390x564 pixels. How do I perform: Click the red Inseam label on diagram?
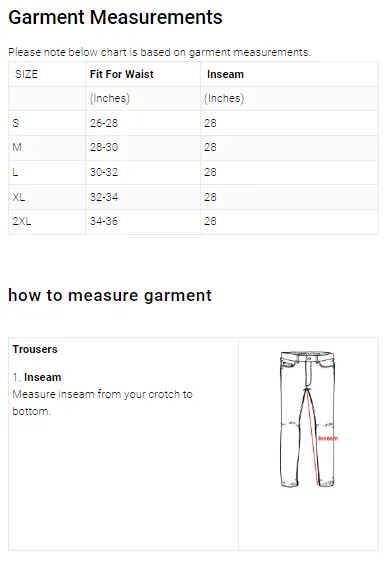[328, 438]
